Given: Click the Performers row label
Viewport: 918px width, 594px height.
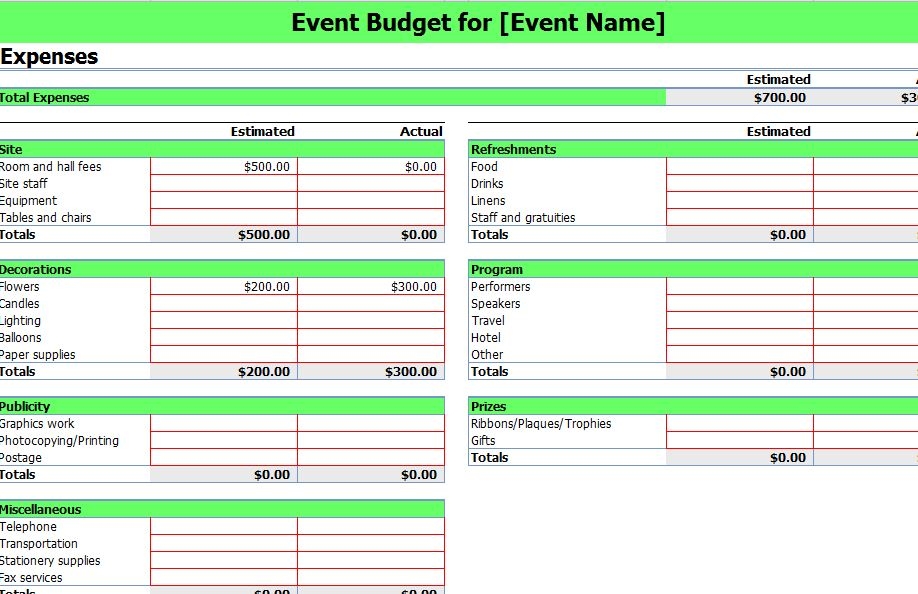Looking at the screenshot, I should pos(501,287).
